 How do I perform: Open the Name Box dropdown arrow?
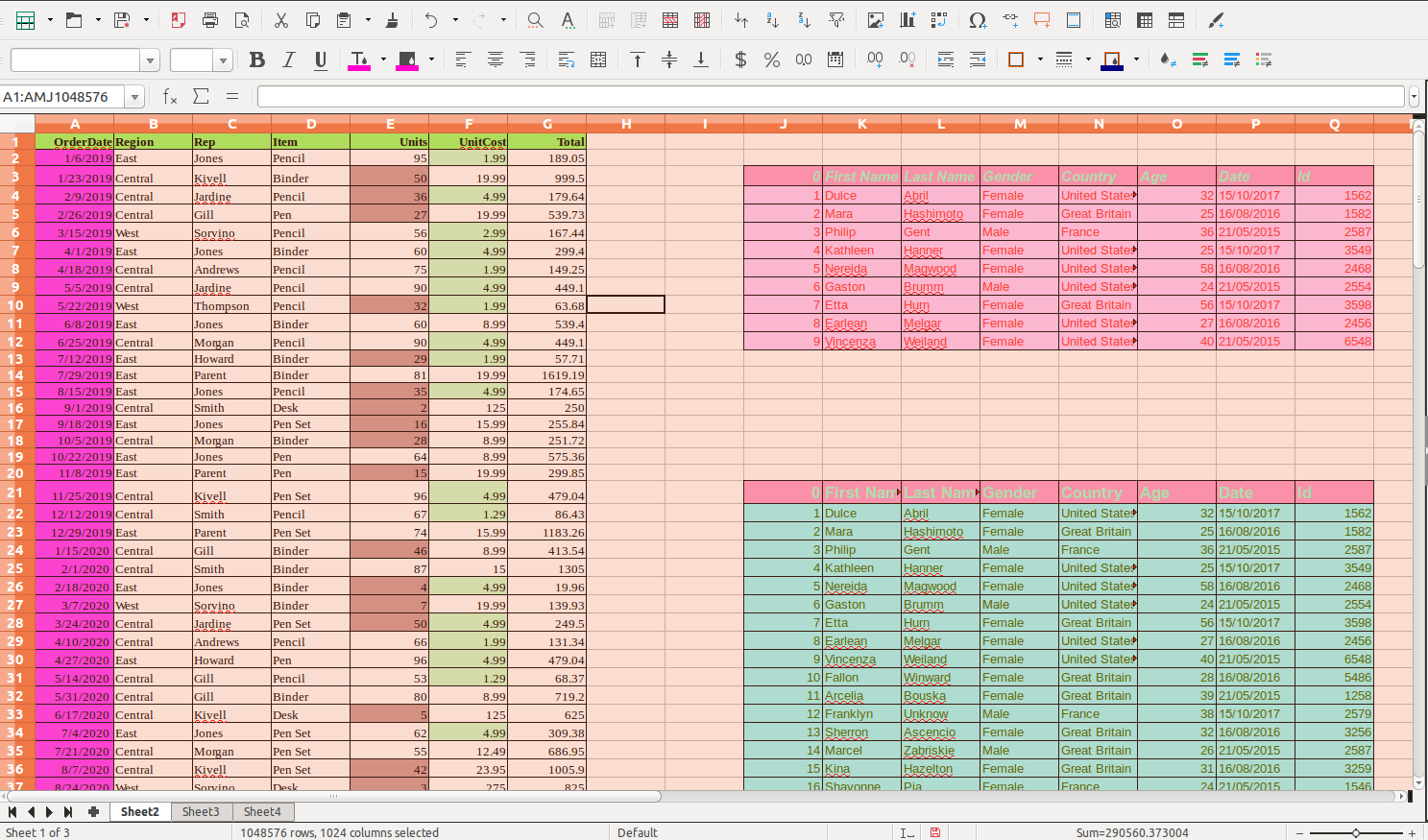135,97
